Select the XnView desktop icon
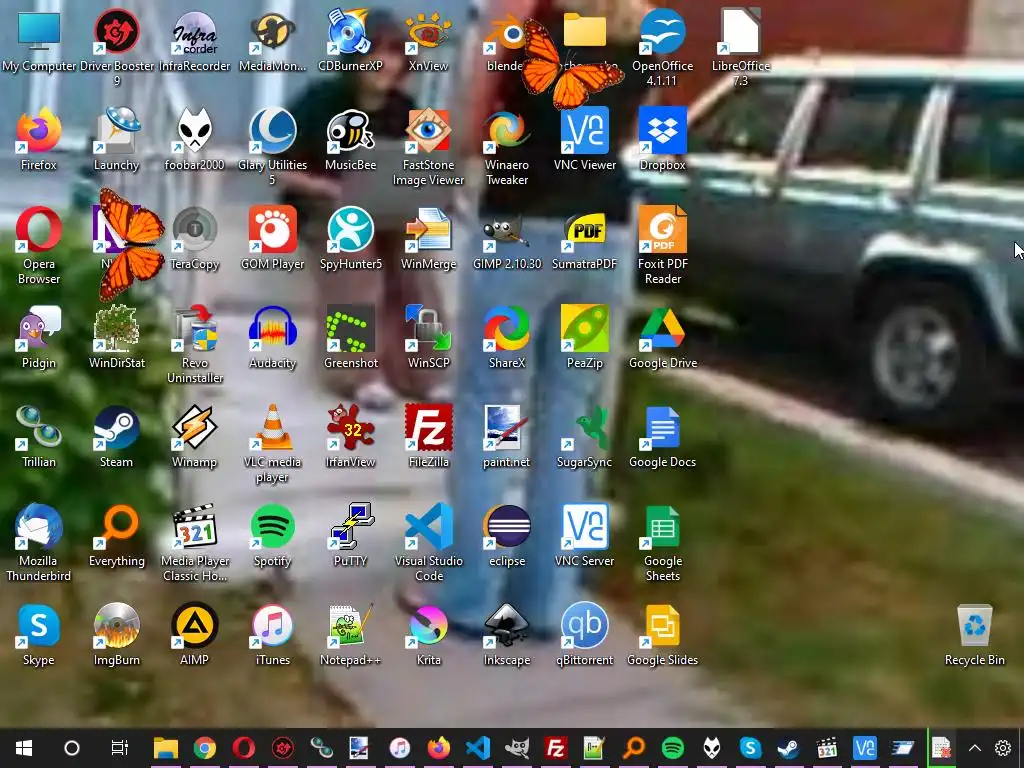Viewport: 1024px width, 768px height. pos(428,40)
